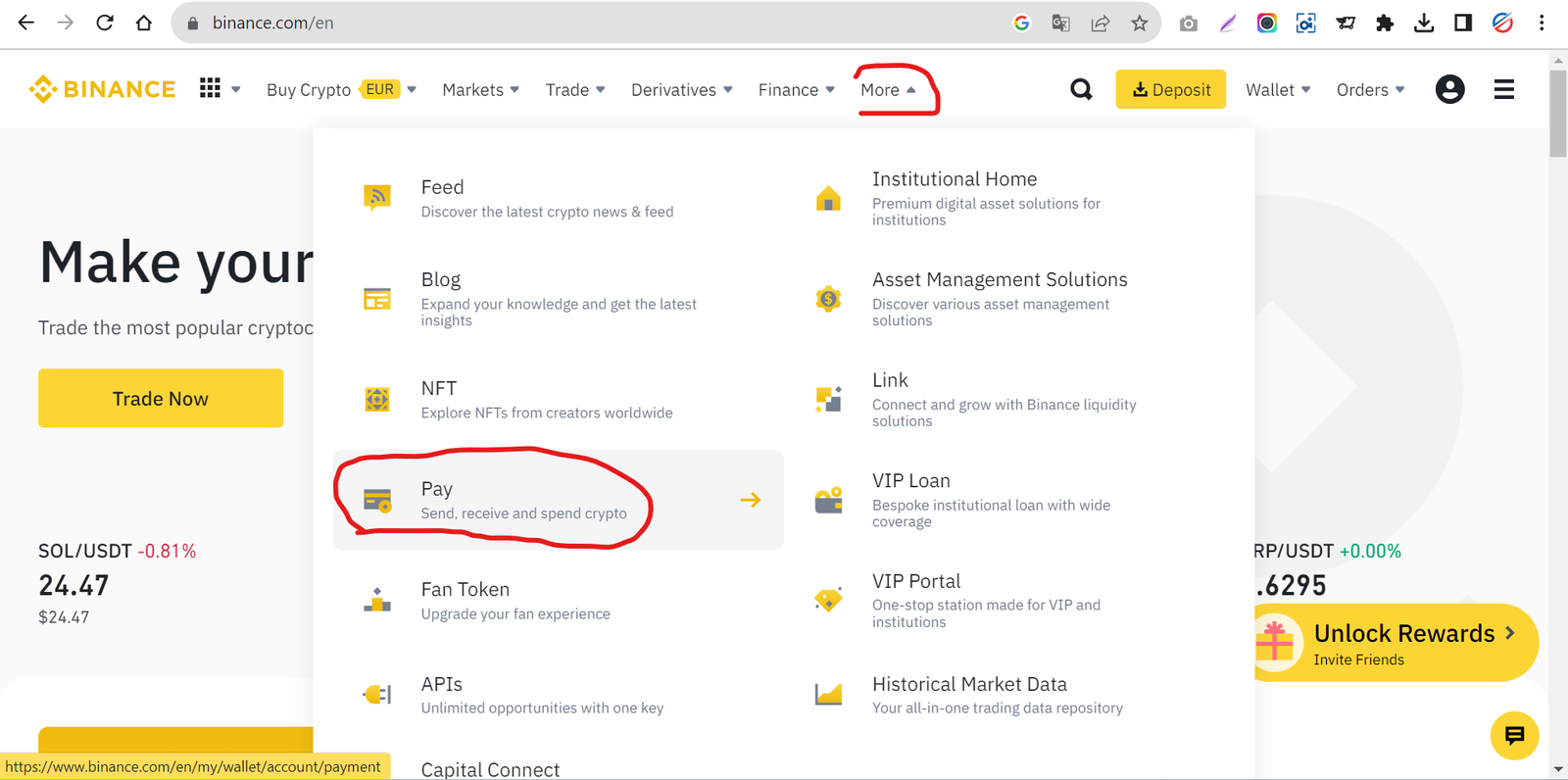Click the translate page icon
The image size is (1568, 780).
(x=1060, y=23)
